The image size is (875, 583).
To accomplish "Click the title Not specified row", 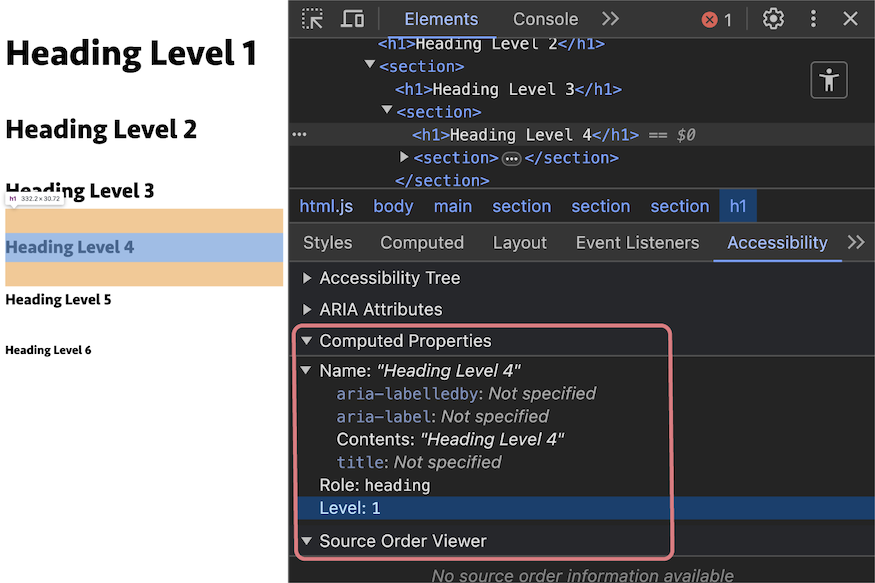I will pos(419,462).
